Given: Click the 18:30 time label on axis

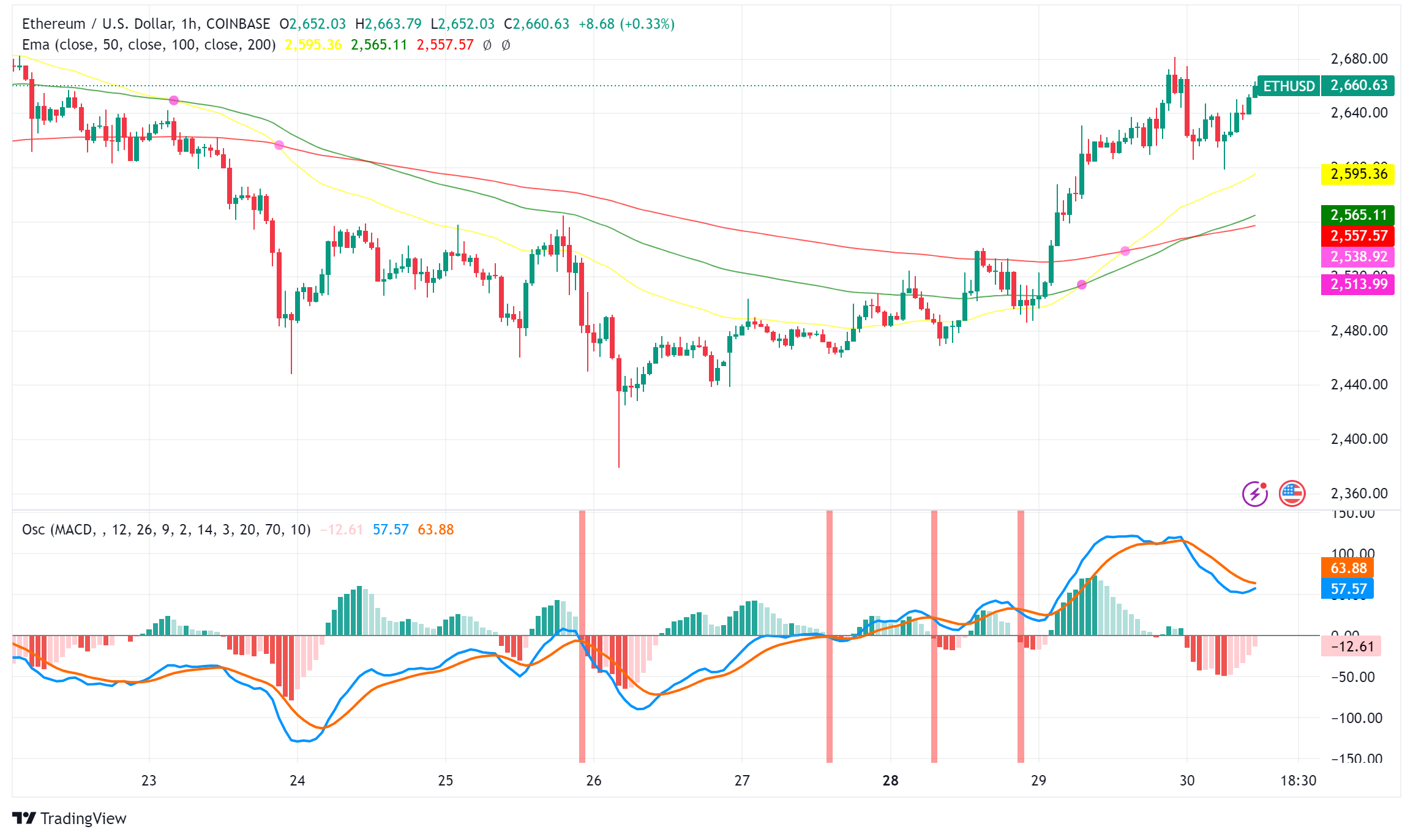Looking at the screenshot, I should (x=1298, y=781).
